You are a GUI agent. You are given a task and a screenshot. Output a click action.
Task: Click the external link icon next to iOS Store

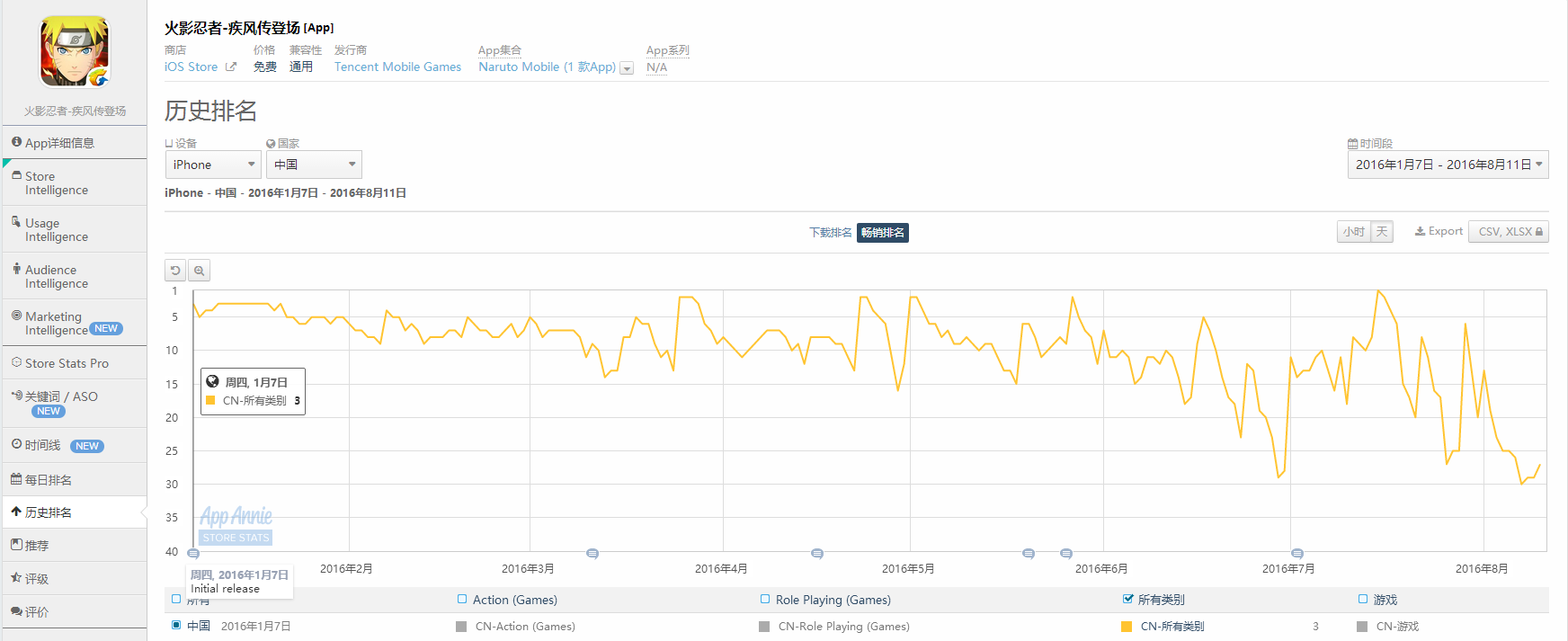point(231,67)
